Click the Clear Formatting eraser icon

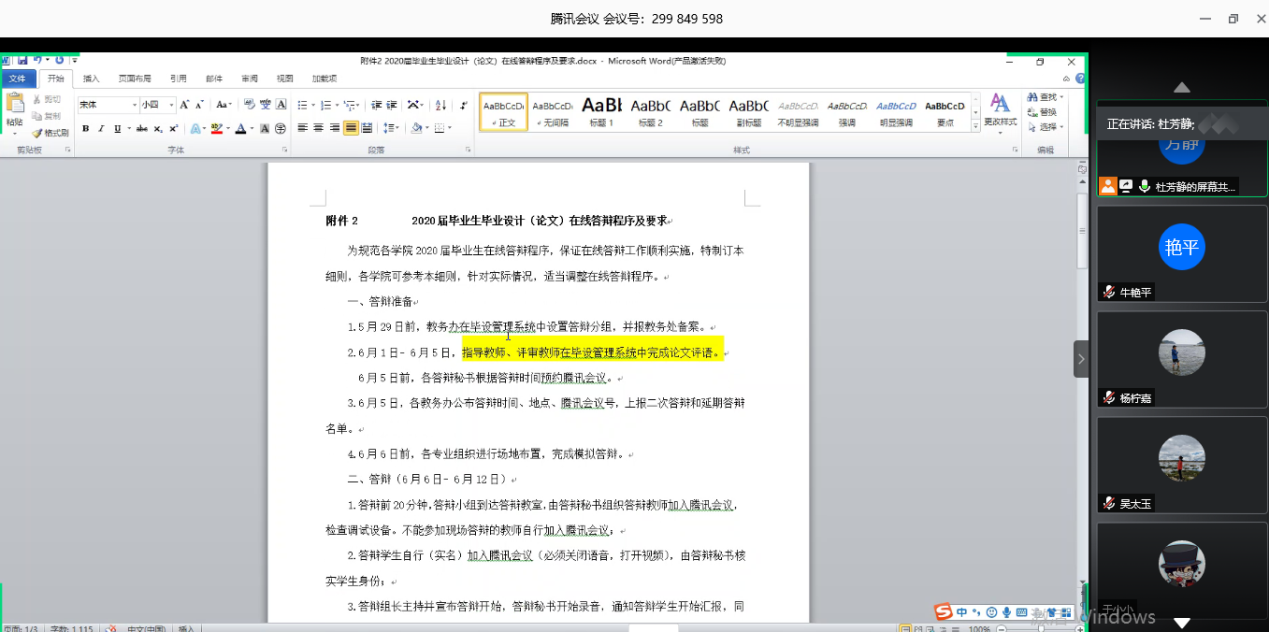pyautogui.click(x=249, y=105)
